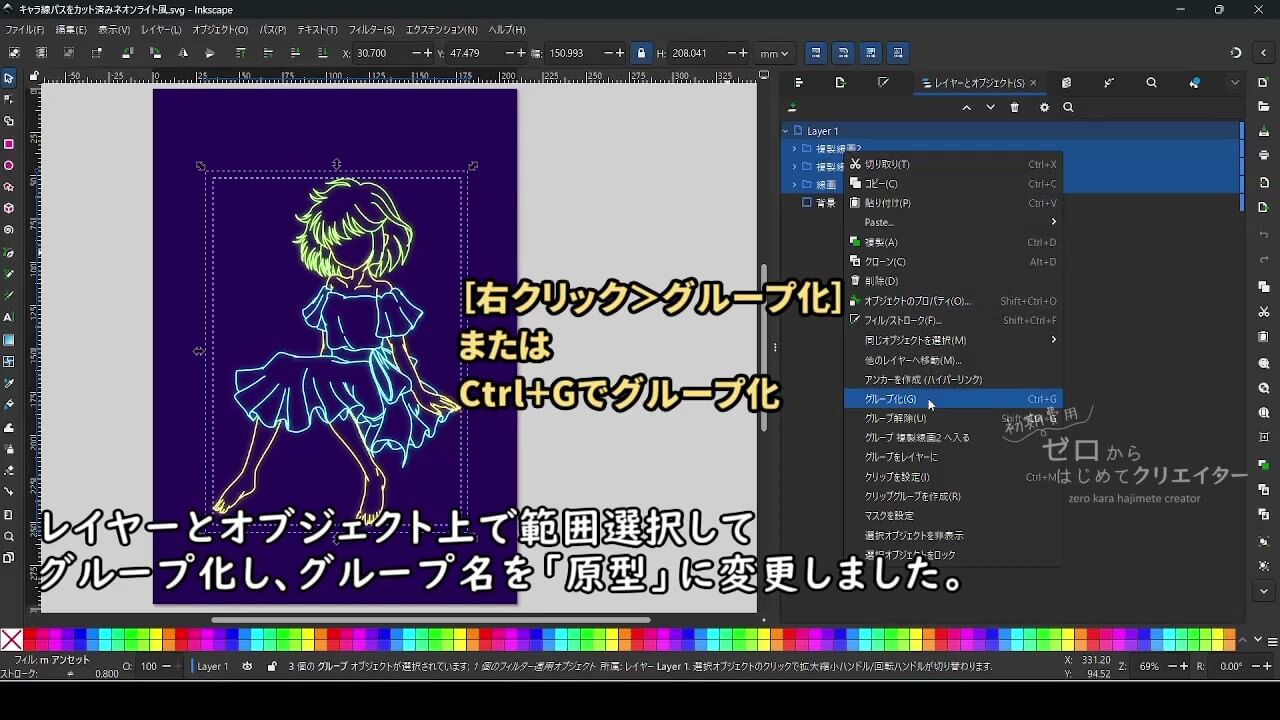Open the layers panel settings gear
Image resolution: width=1280 pixels, height=720 pixels.
(1044, 108)
